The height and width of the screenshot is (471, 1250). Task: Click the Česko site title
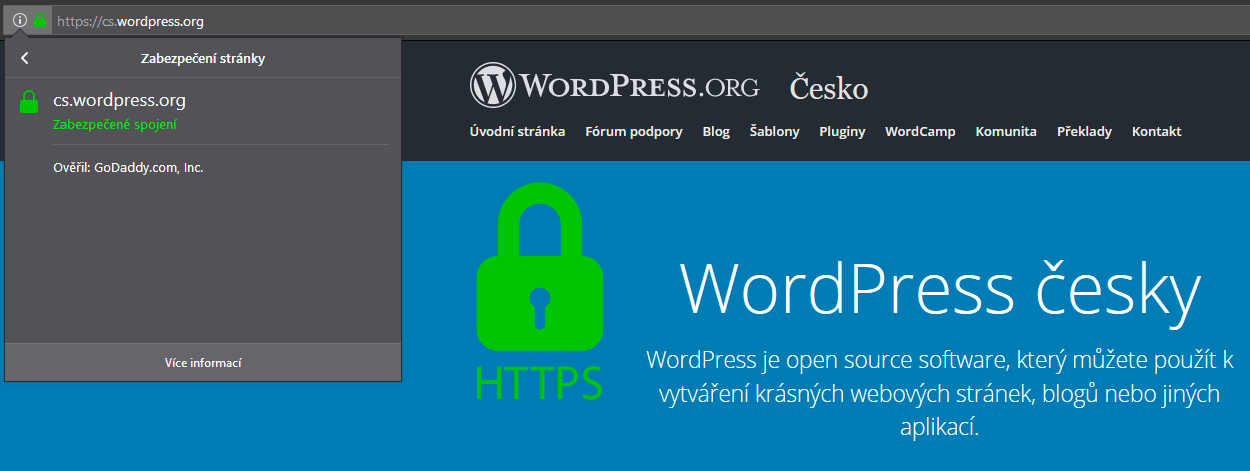829,88
